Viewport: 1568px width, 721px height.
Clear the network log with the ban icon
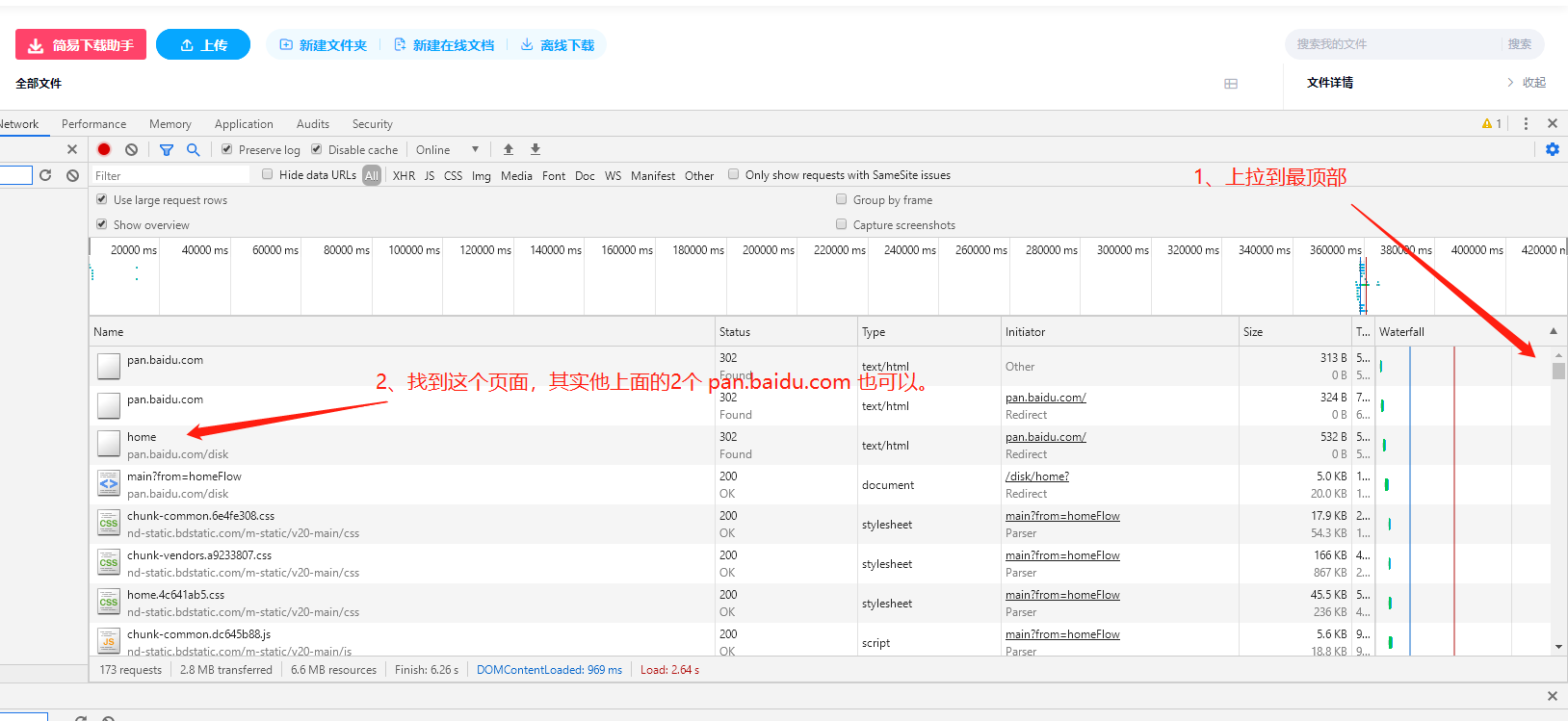(131, 149)
